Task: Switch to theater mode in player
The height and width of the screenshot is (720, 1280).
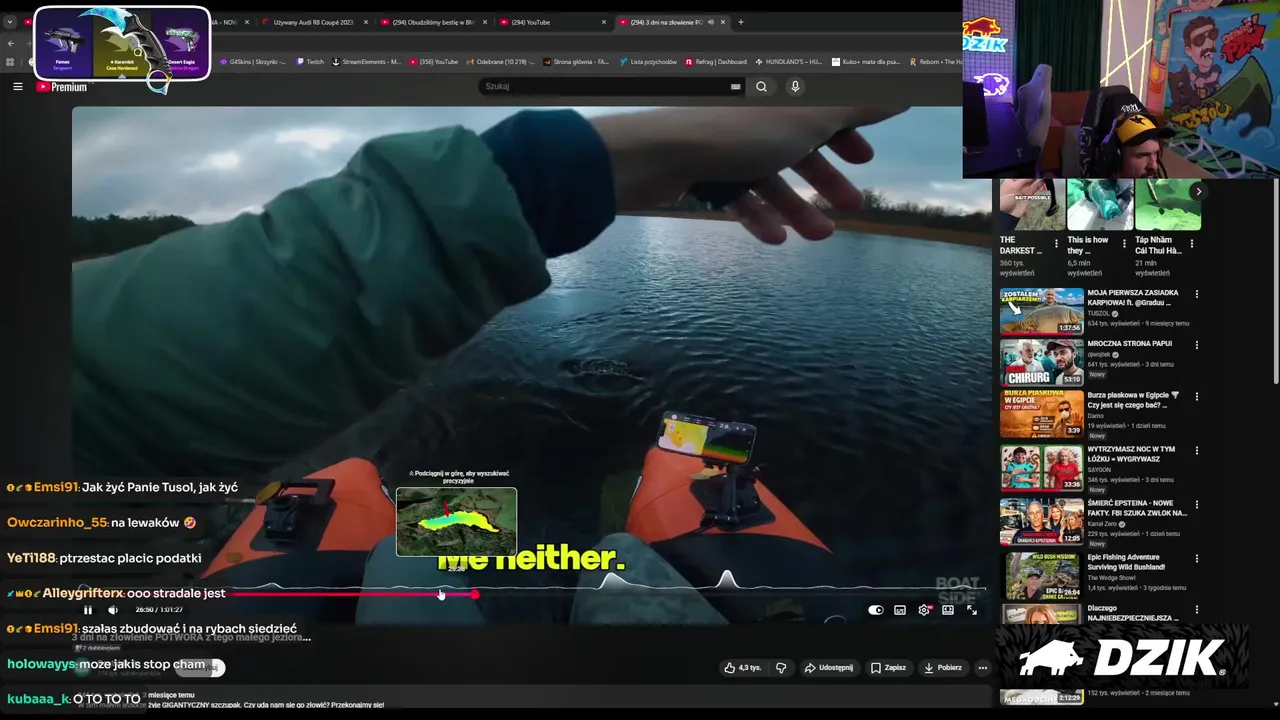Action: [x=948, y=610]
